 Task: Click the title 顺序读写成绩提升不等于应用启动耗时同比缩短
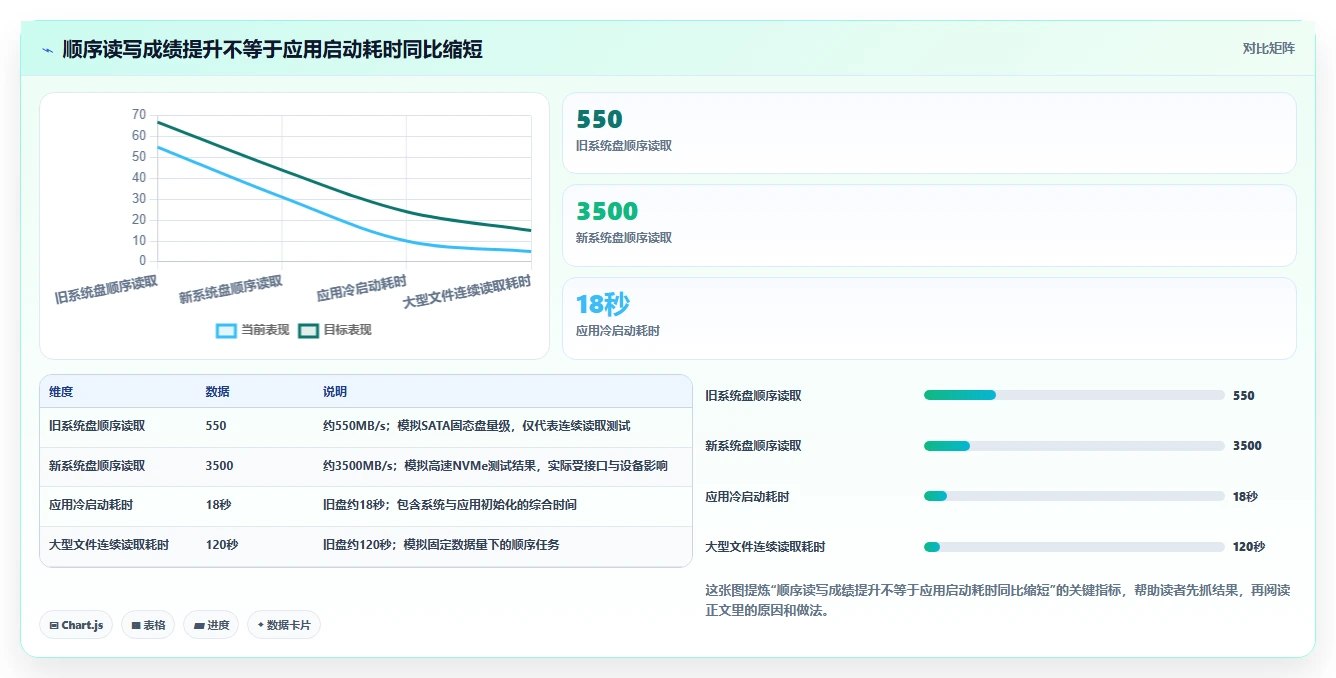[x=272, y=49]
